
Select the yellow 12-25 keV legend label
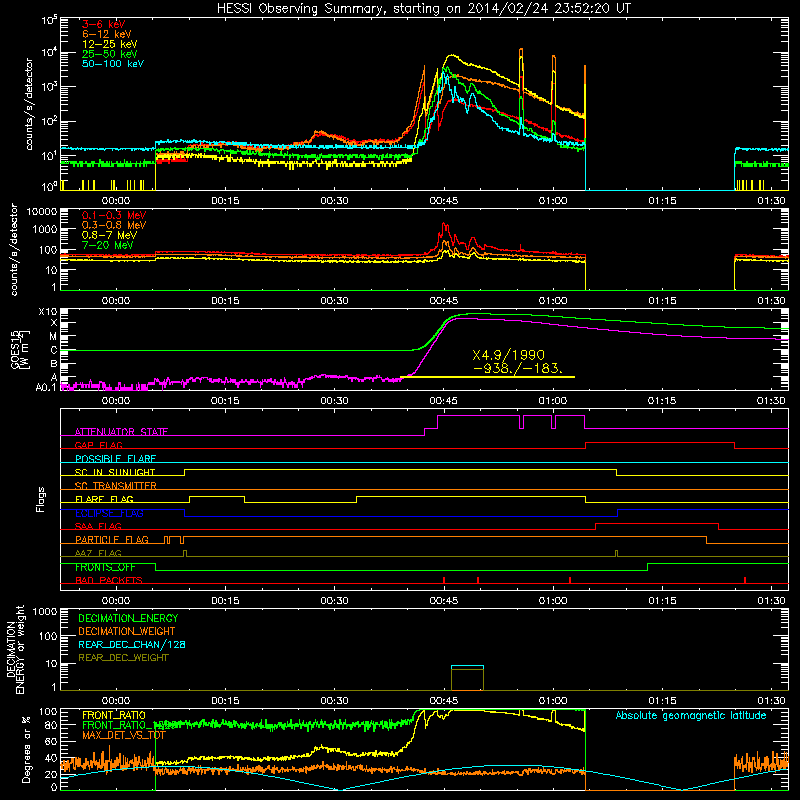pyautogui.click(x=109, y=44)
